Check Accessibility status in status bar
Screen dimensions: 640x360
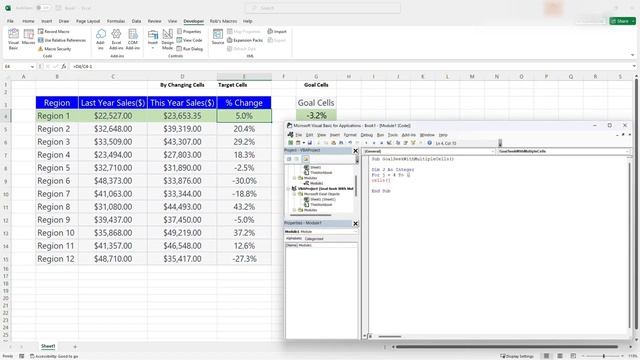tap(54, 356)
